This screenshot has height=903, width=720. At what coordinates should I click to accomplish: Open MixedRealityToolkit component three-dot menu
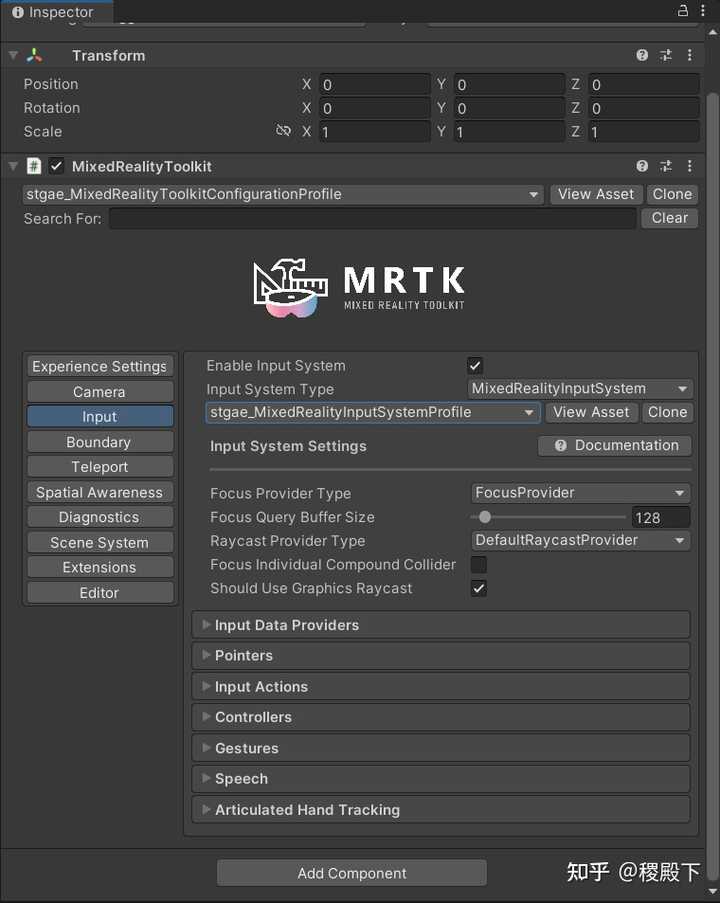[x=689, y=166]
